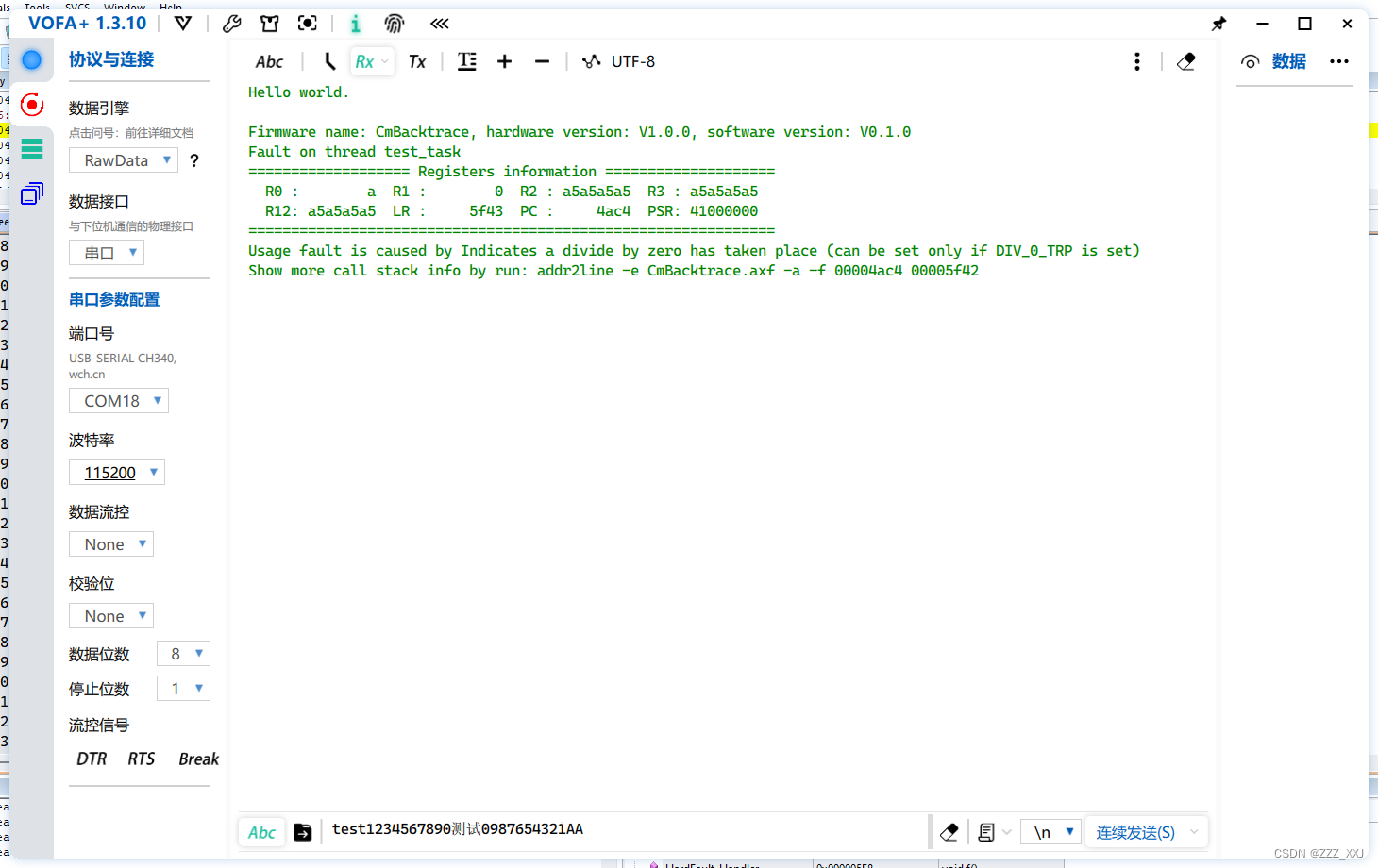Toggle the Break signal
The width and height of the screenshot is (1378, 868).
tap(198, 759)
